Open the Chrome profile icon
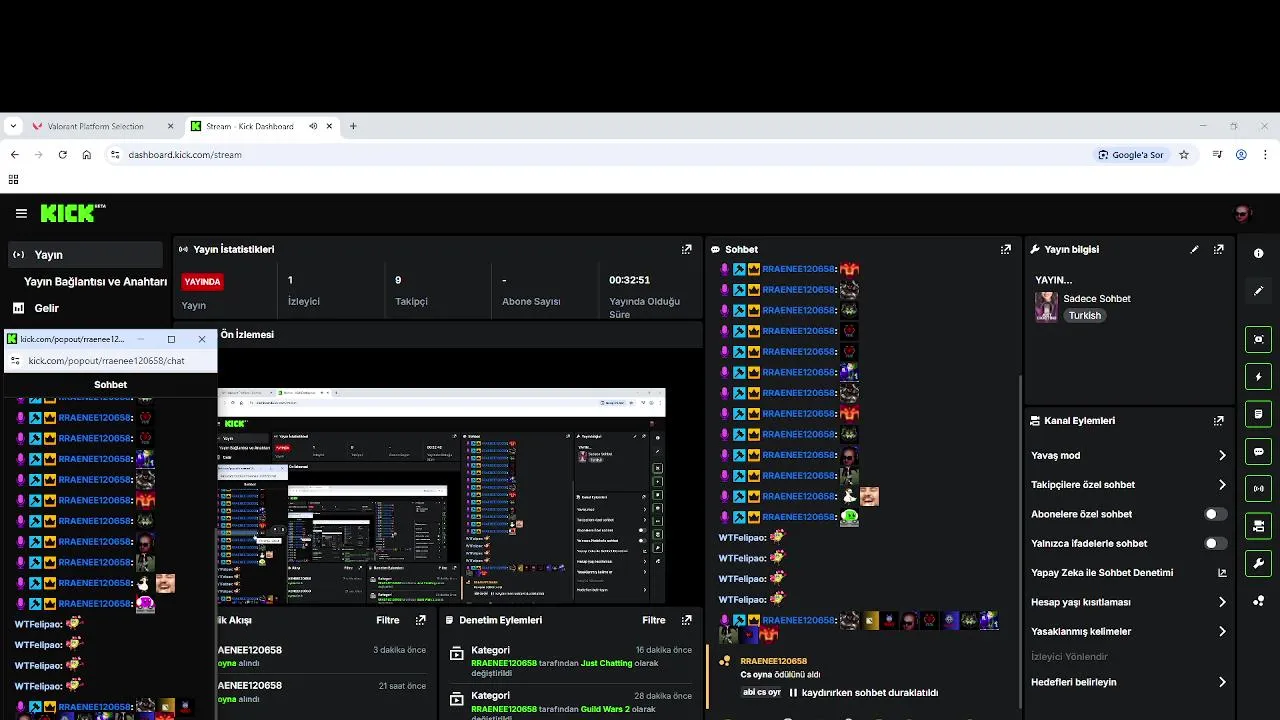1280x720 pixels. click(x=1241, y=155)
